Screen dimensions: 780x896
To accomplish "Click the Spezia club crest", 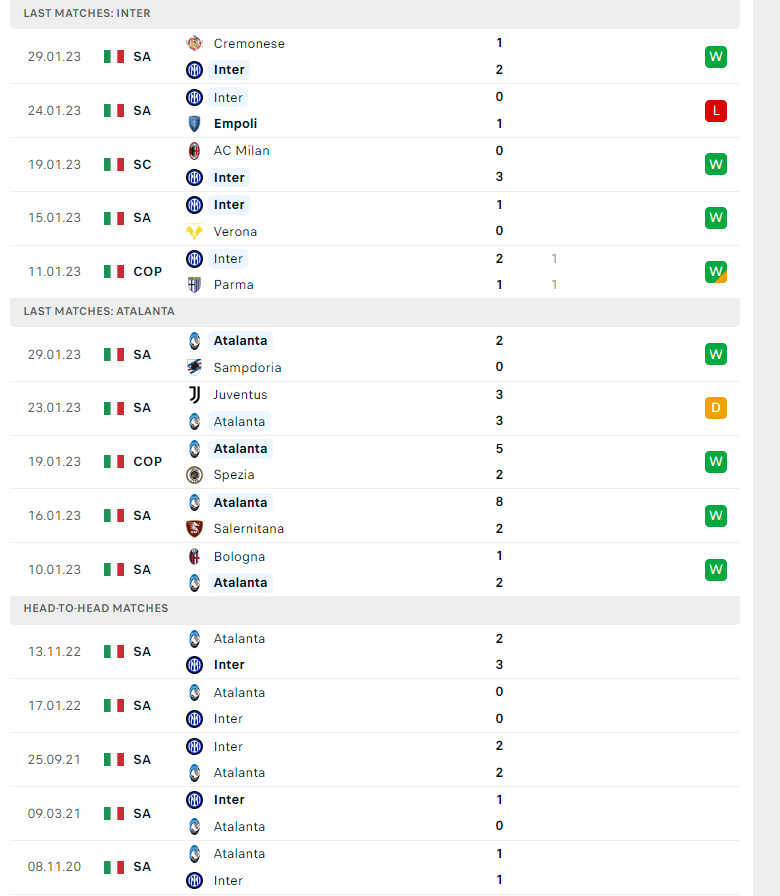I will coord(194,475).
